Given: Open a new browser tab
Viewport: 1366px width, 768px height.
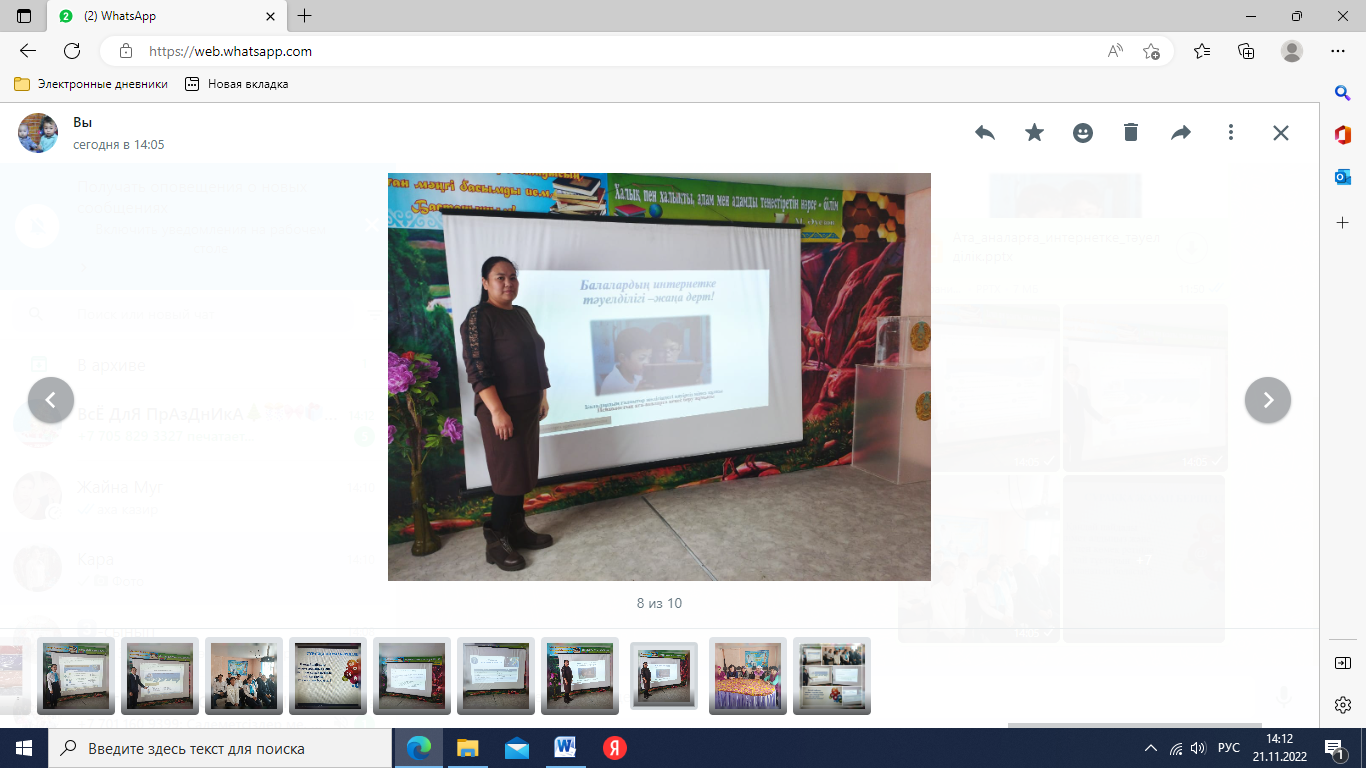Looking at the screenshot, I should (305, 16).
